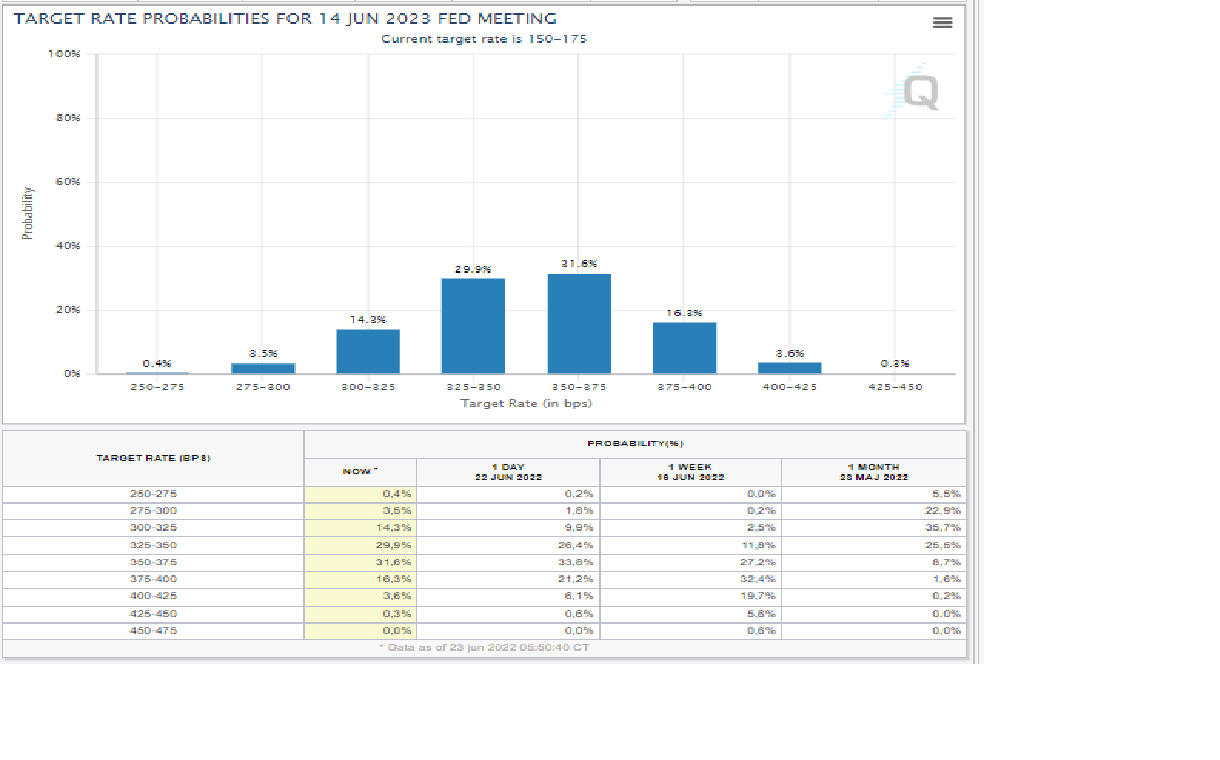Click the 325-350 bar showing 29.9%
Viewport: 1220px width, 760px height.
(x=473, y=325)
